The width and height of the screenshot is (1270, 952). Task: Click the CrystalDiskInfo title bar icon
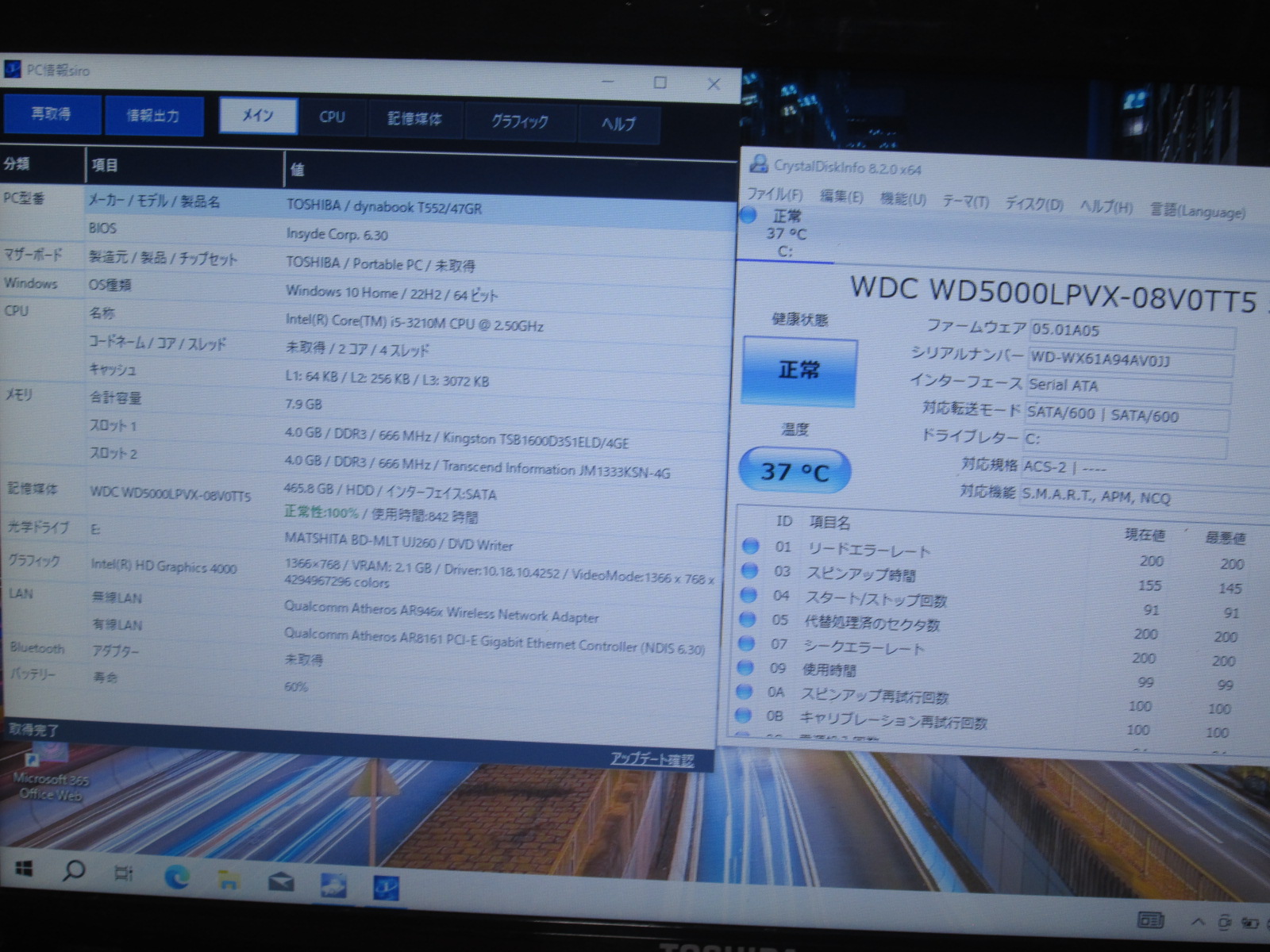[x=759, y=164]
